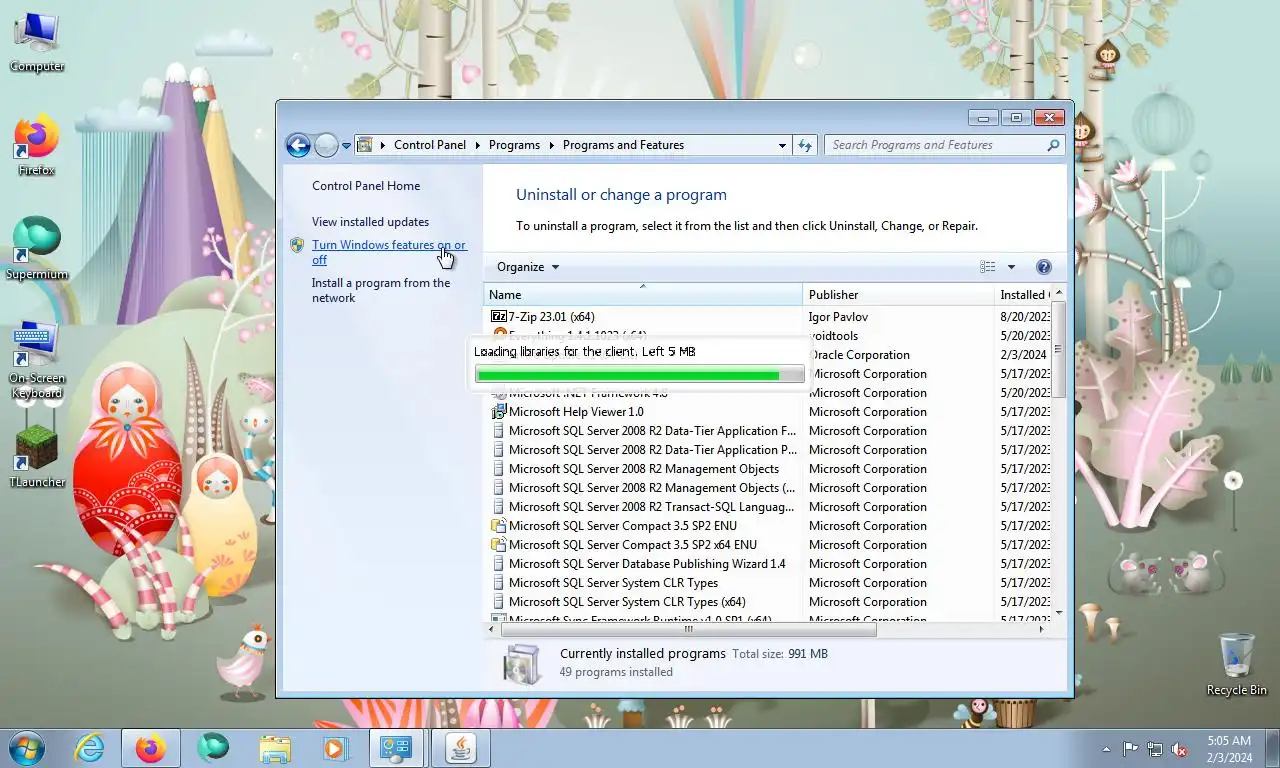Open the Supermium desktop shortcut
This screenshot has height=768, width=1280.
[x=37, y=248]
